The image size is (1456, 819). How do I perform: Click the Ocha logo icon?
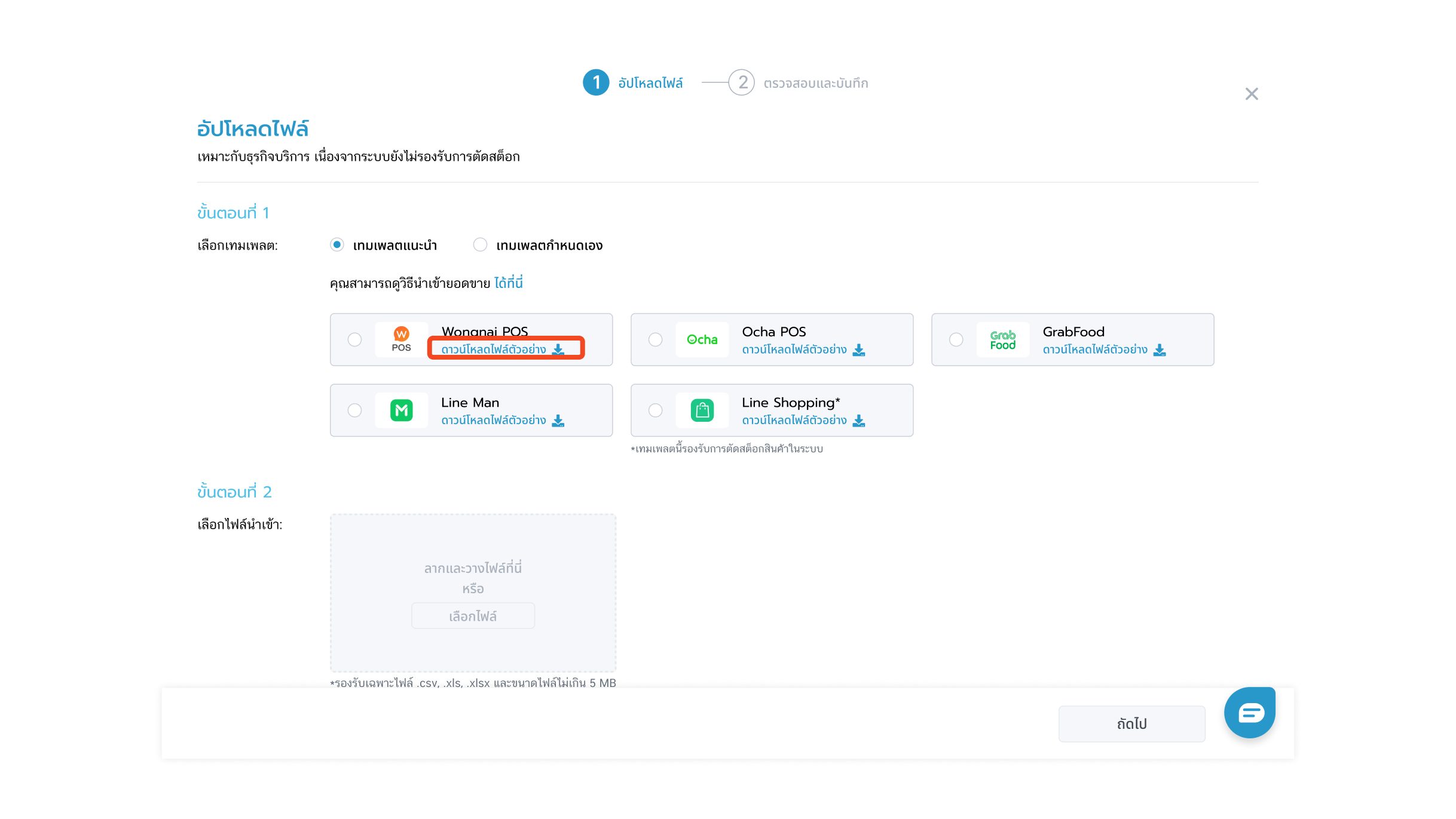[x=702, y=339]
